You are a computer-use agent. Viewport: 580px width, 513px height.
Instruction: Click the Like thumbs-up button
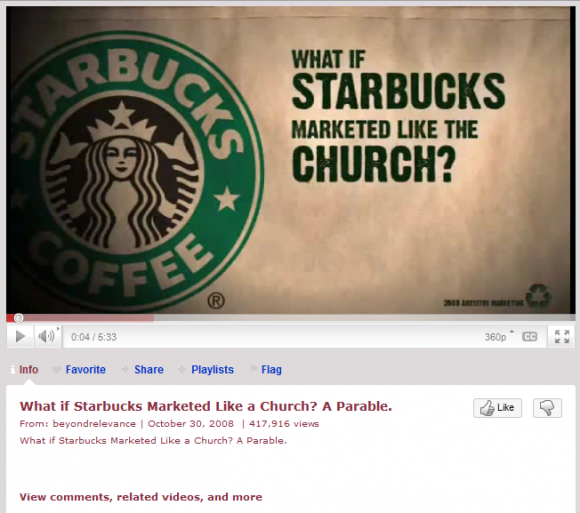(x=497, y=408)
